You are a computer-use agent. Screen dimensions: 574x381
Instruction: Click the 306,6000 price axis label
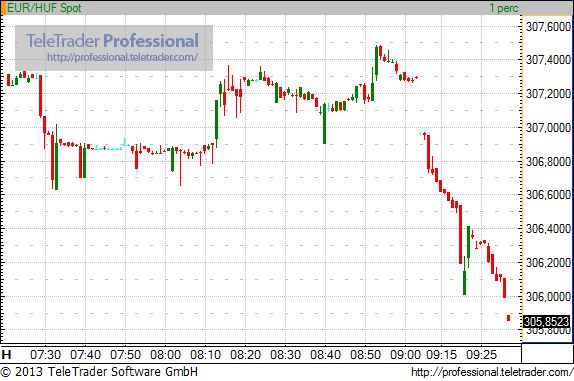pyautogui.click(x=548, y=194)
